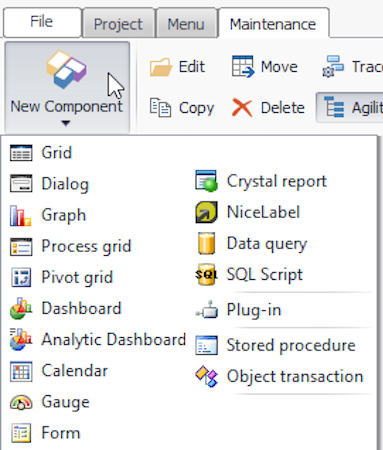The width and height of the screenshot is (383, 450).
Task: Click the Edit folder button
Action: (177, 67)
